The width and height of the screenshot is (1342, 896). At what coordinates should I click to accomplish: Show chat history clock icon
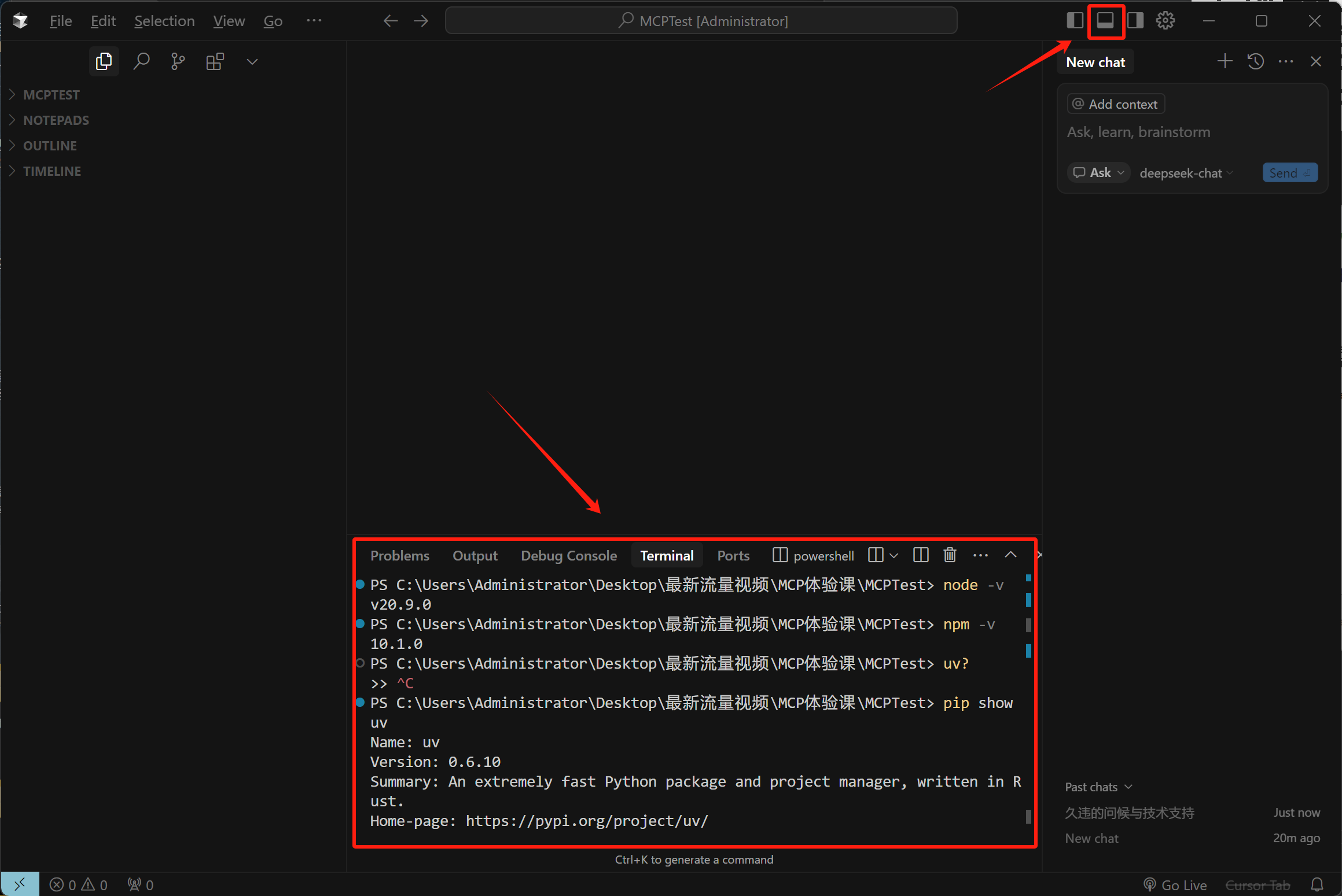click(x=1255, y=61)
